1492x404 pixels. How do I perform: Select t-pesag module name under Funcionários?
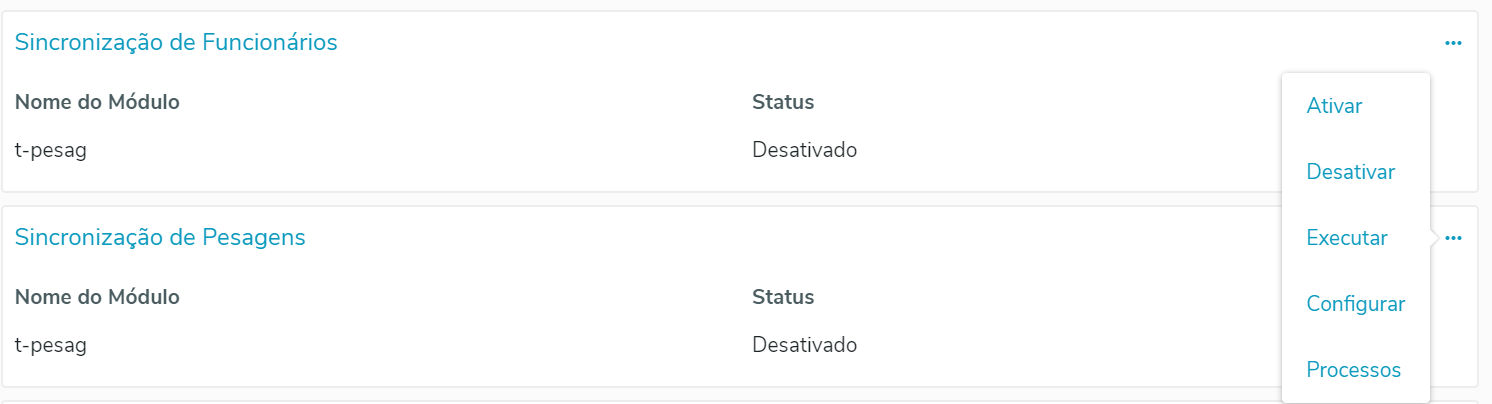click(x=51, y=150)
